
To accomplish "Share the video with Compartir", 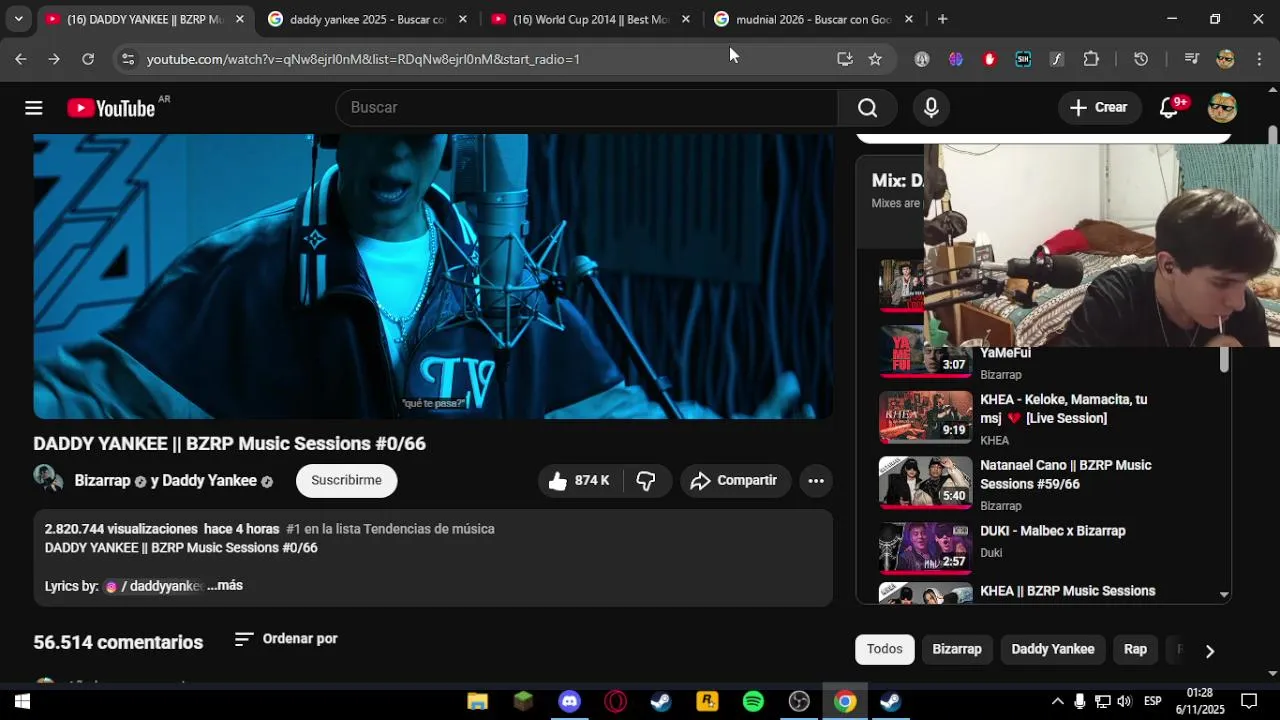I will pos(735,481).
